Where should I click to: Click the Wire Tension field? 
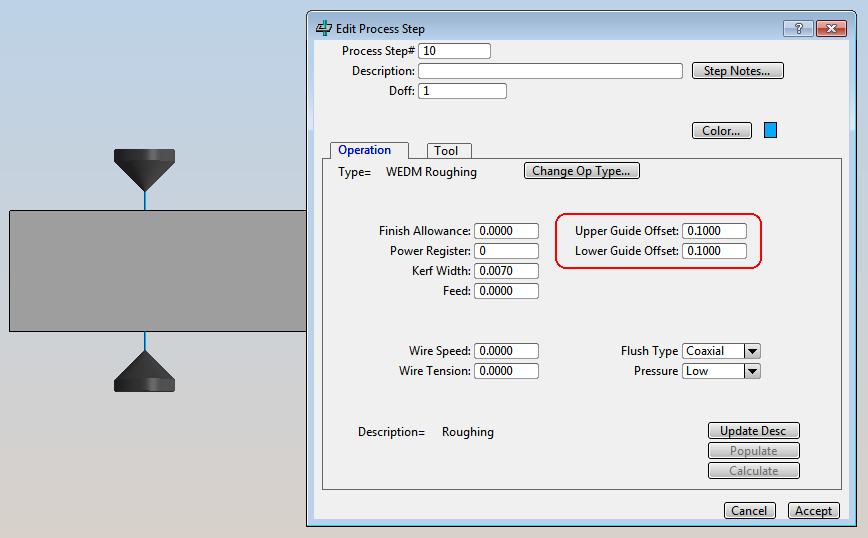(x=507, y=371)
